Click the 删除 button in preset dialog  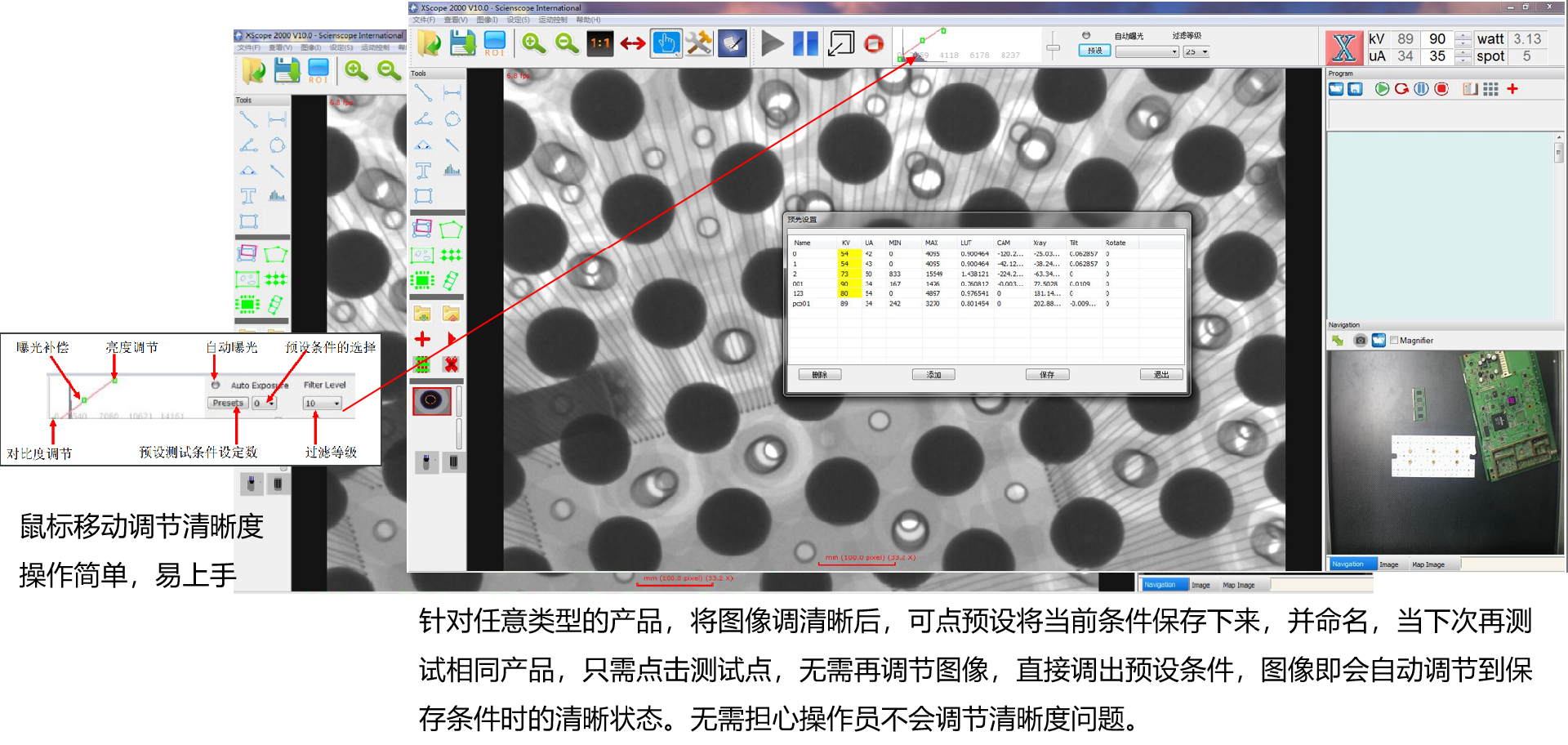tap(820, 375)
